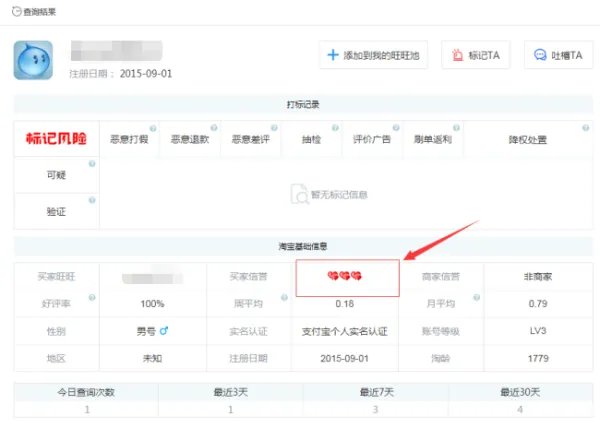Click the 添加到我的旺旺池 button
The image size is (600, 428).
373,55
